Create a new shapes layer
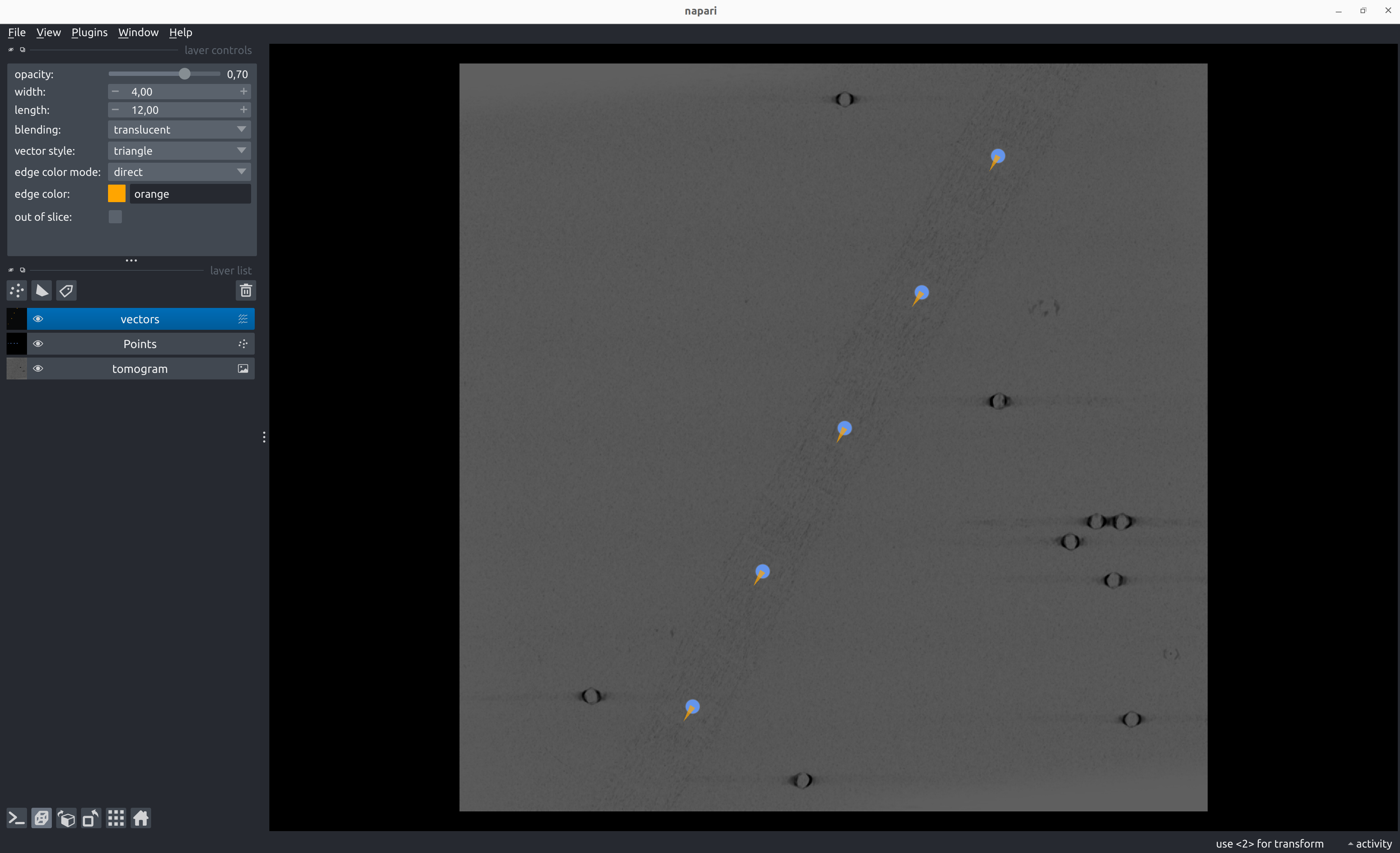This screenshot has height=853, width=1400. click(x=42, y=291)
